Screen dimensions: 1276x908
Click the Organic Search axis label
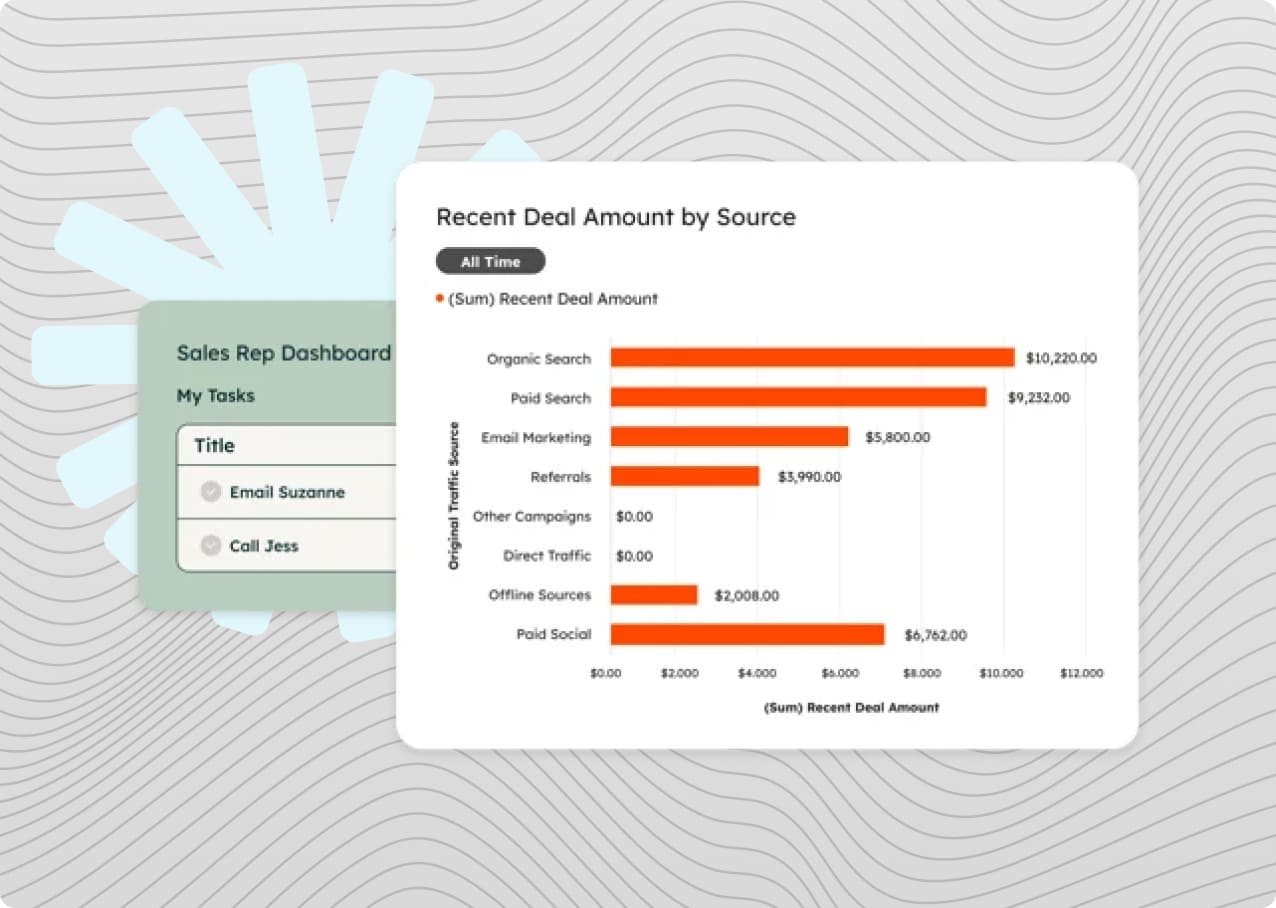click(539, 359)
